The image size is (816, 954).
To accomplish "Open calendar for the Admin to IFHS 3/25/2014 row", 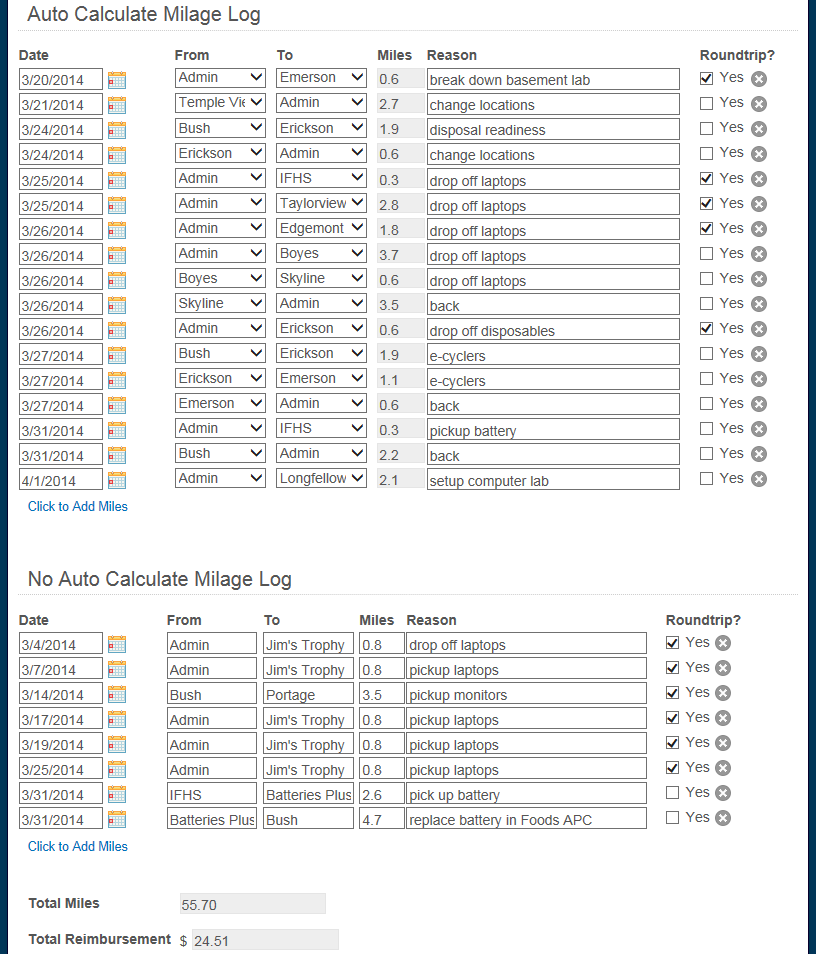I will pos(117,180).
